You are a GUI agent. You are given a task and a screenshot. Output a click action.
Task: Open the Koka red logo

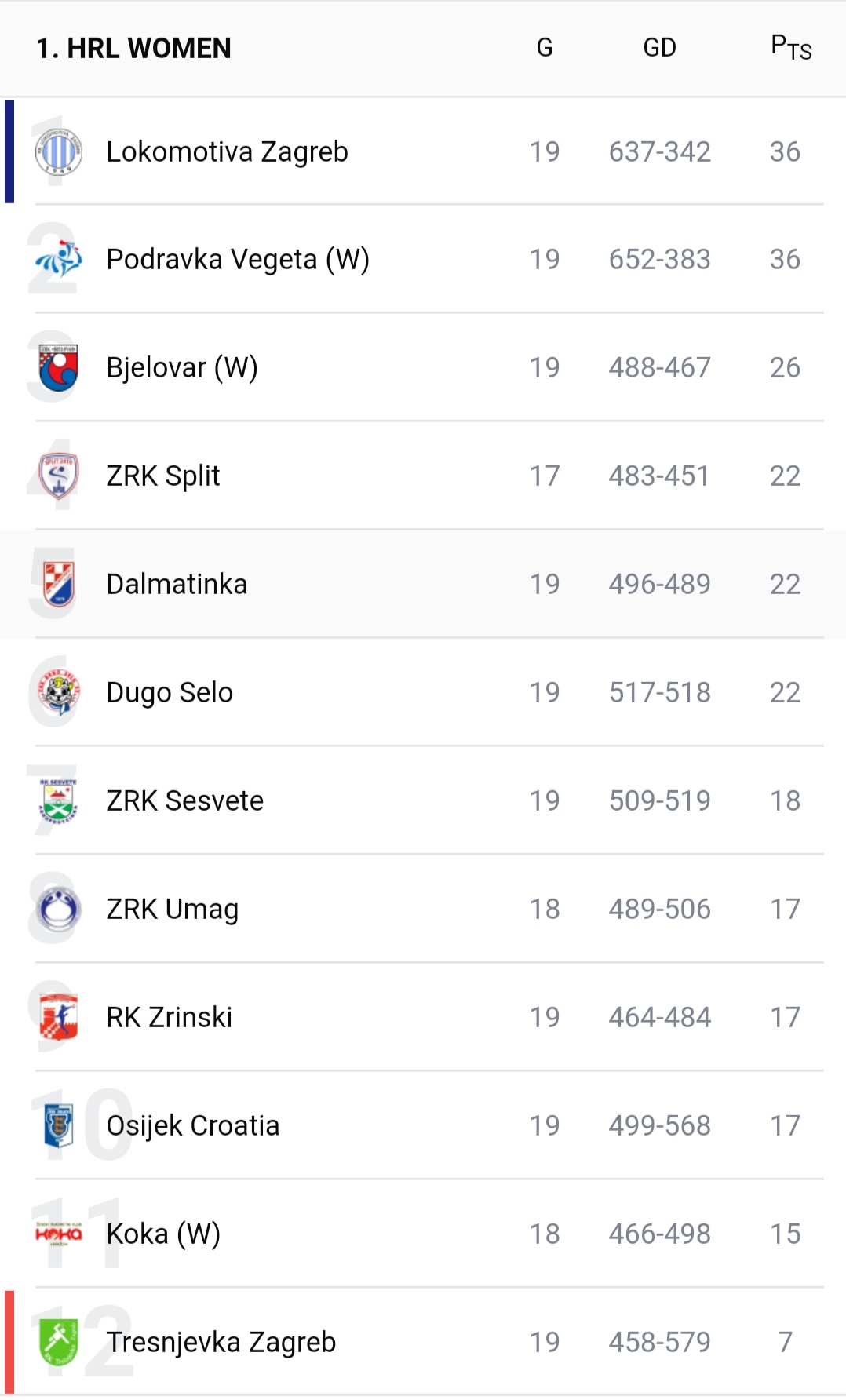click(59, 1234)
